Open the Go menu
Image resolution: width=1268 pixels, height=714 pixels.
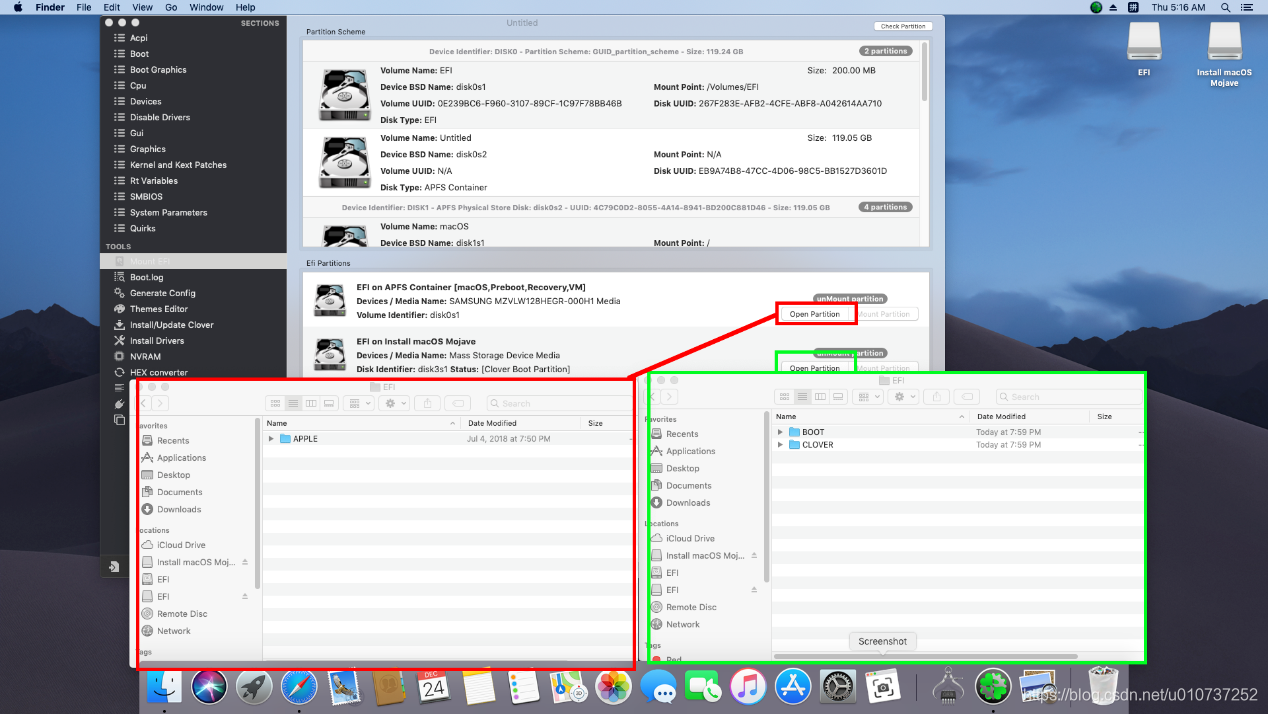coord(171,7)
